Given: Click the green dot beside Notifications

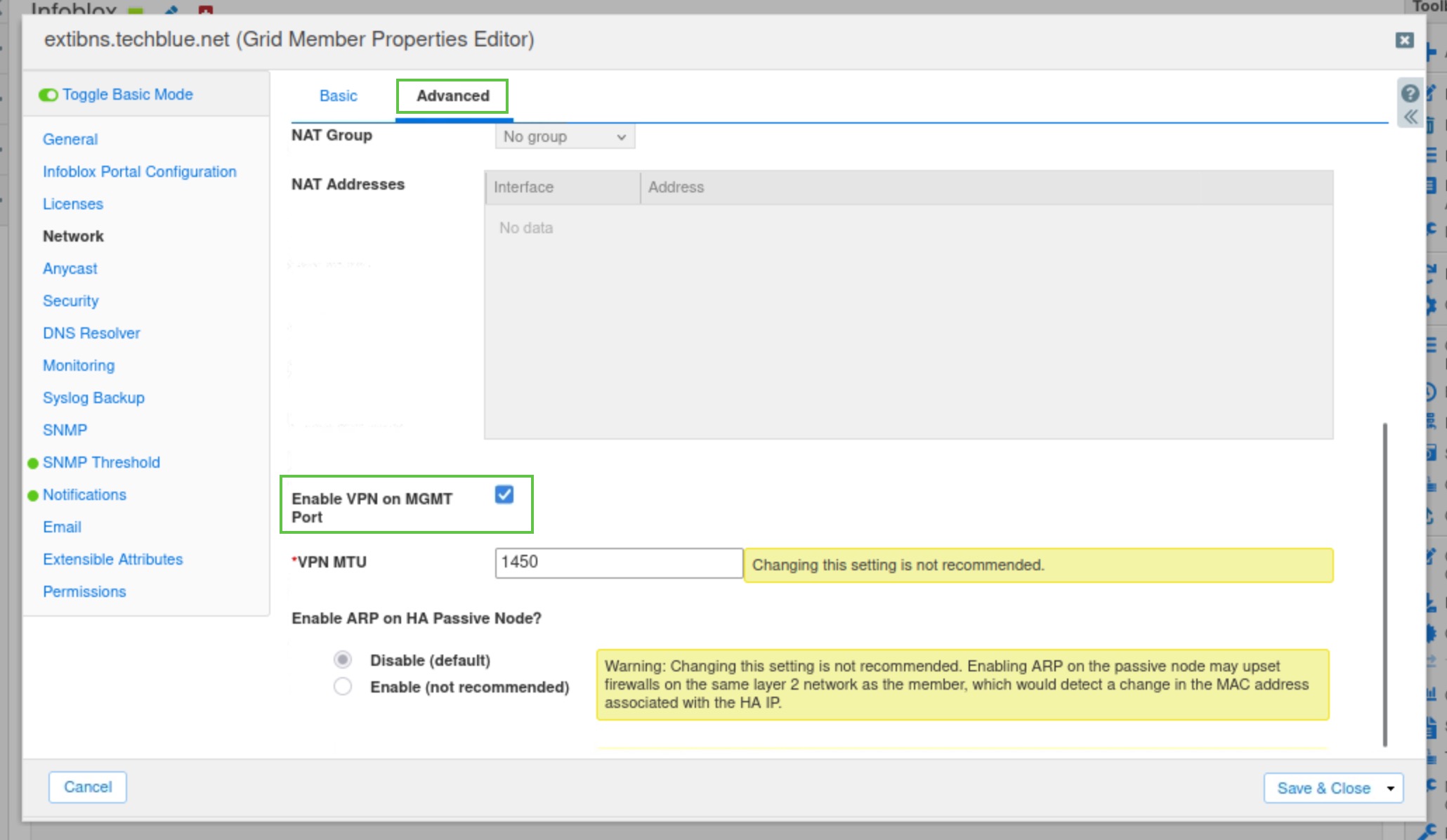Looking at the screenshot, I should point(32,496).
